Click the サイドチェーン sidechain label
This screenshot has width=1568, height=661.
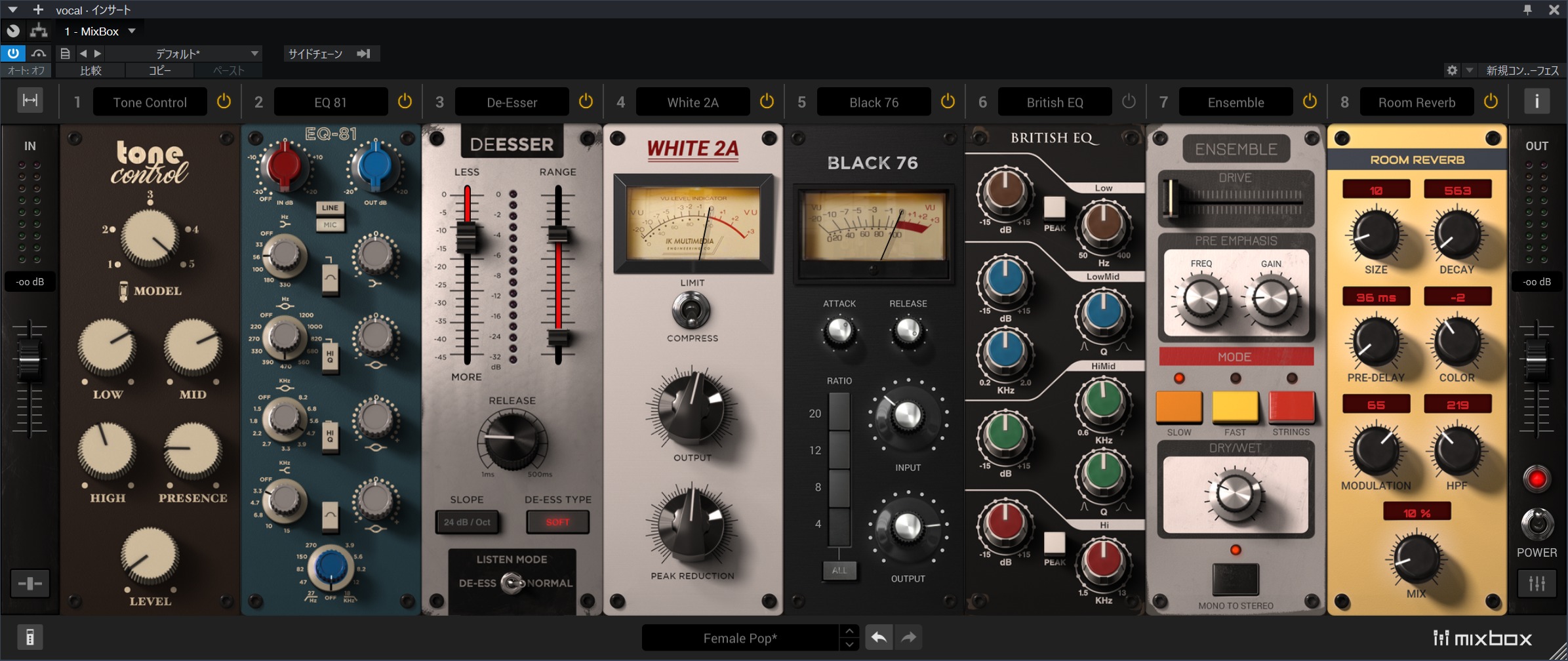[315, 54]
